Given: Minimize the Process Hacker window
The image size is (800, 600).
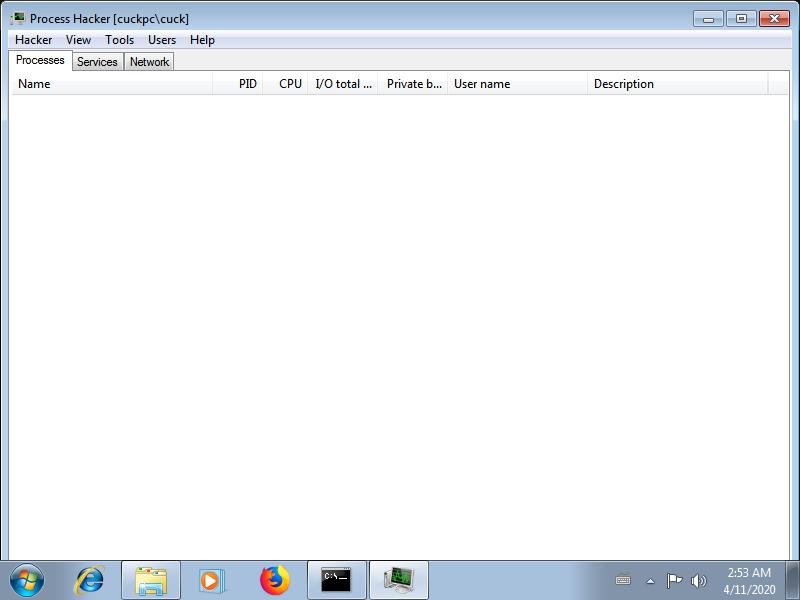Looking at the screenshot, I should (708, 19).
